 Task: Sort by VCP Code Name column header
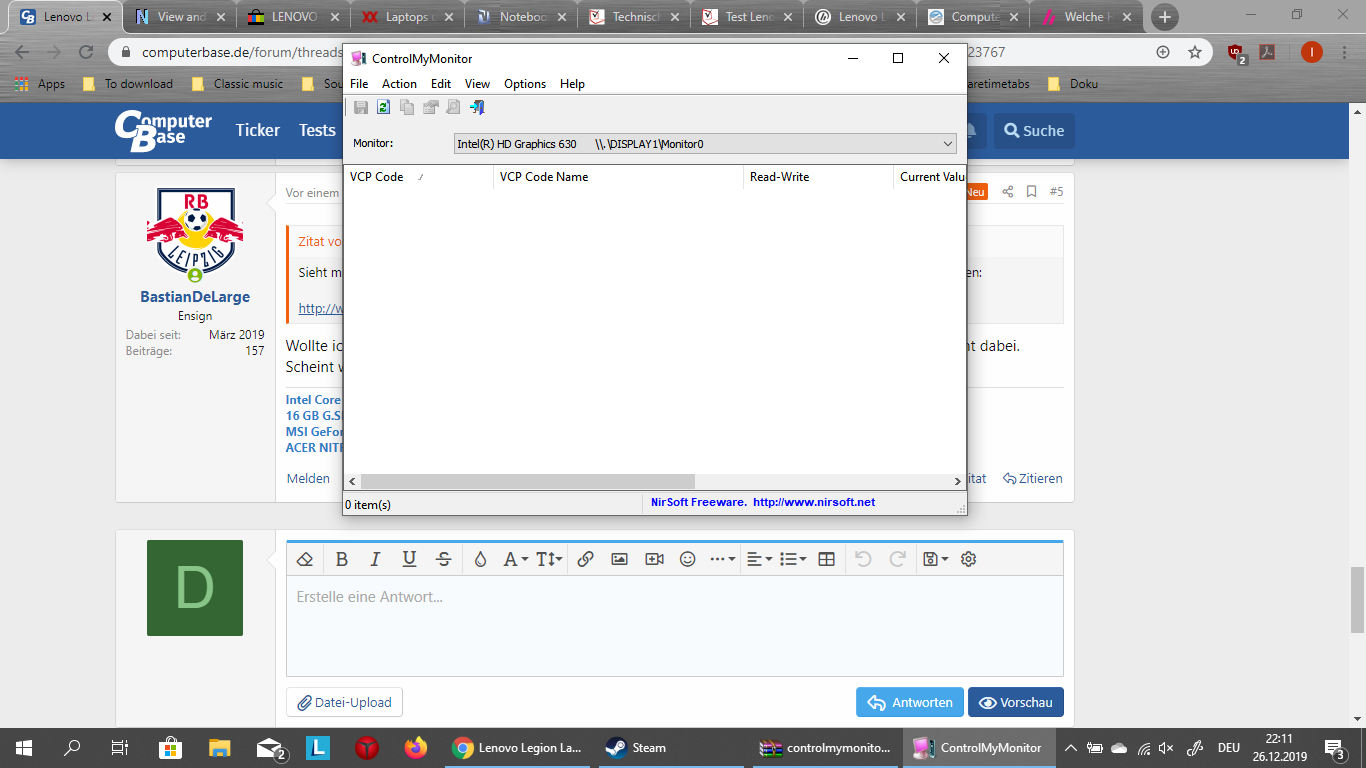618,177
